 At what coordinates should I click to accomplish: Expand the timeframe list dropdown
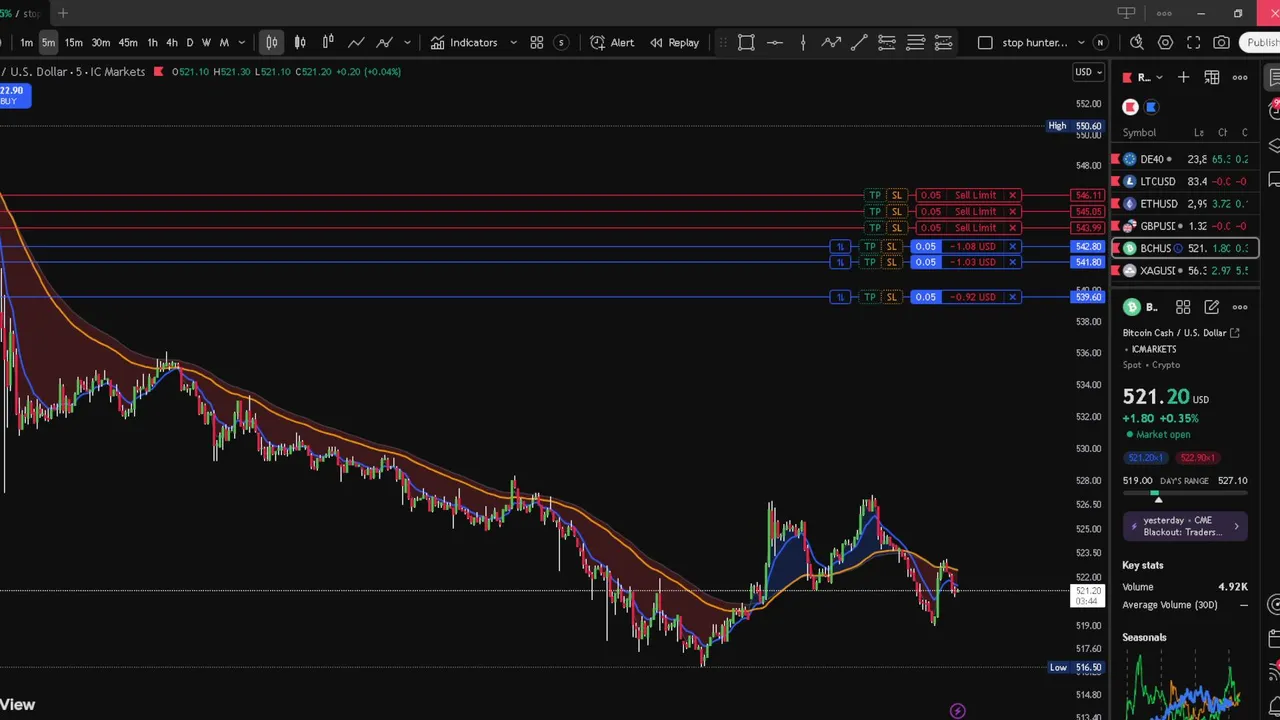[x=242, y=42]
